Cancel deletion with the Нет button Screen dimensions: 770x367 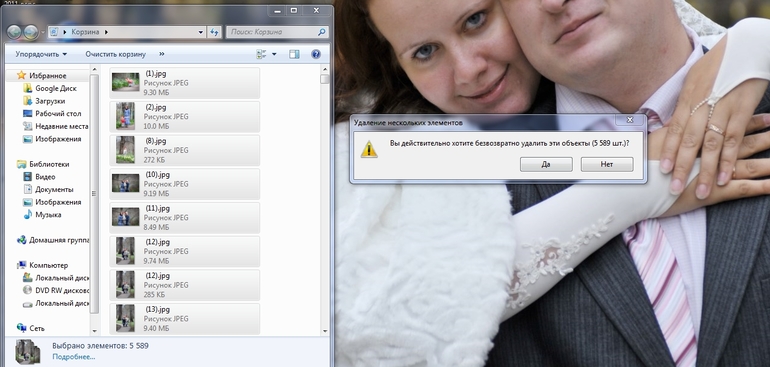pos(607,165)
